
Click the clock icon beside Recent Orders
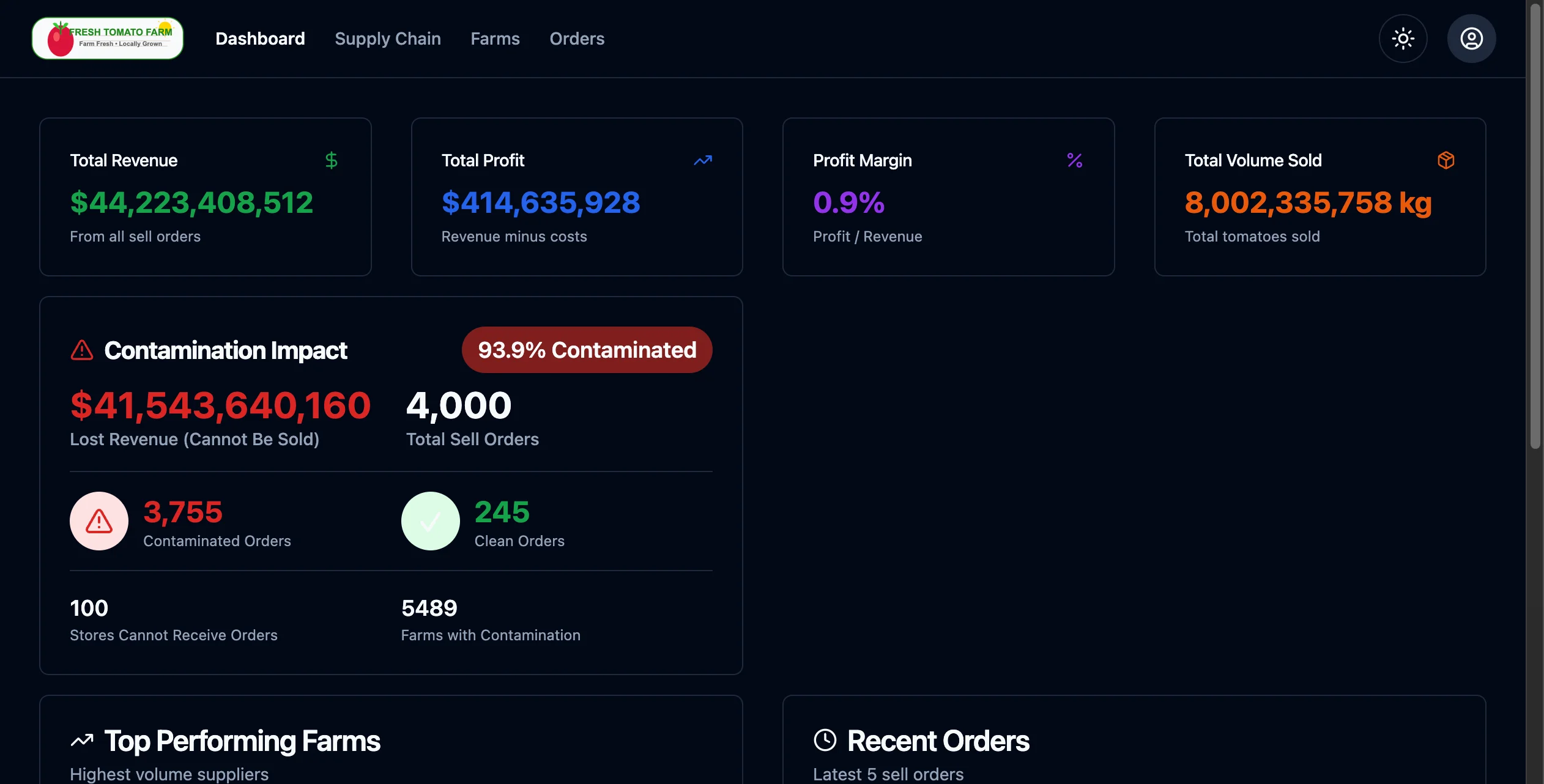pyautogui.click(x=825, y=740)
